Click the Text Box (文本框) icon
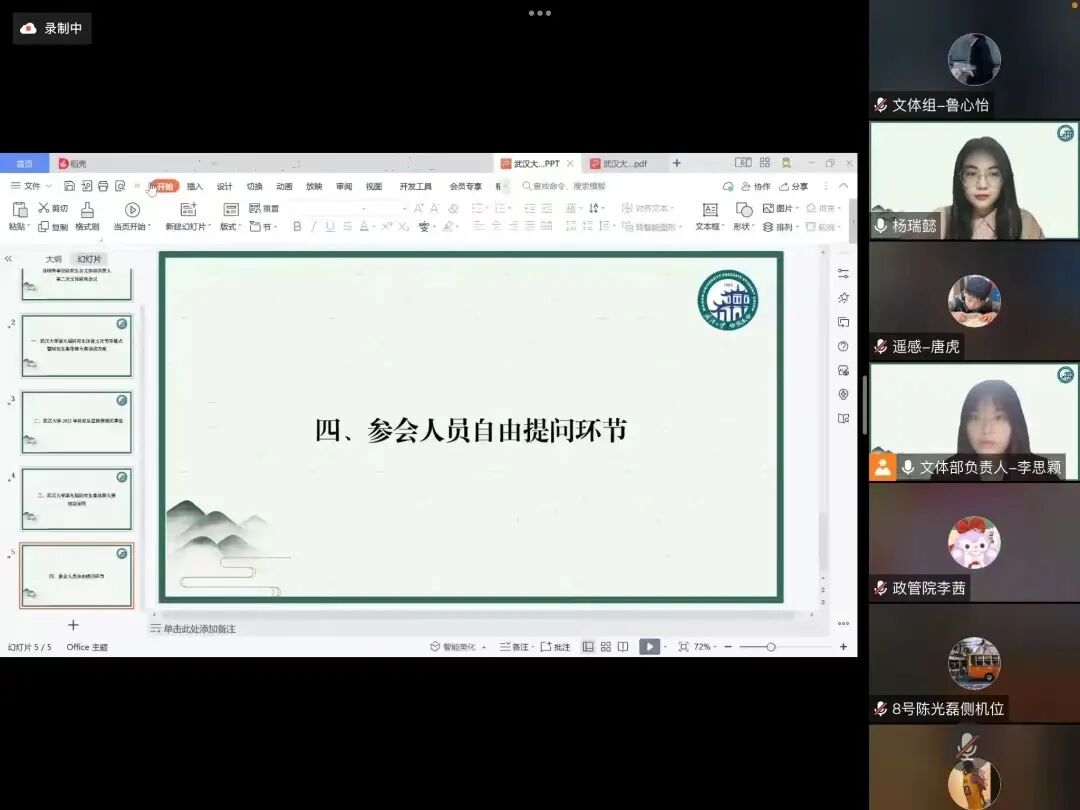The image size is (1080, 810). point(710,209)
